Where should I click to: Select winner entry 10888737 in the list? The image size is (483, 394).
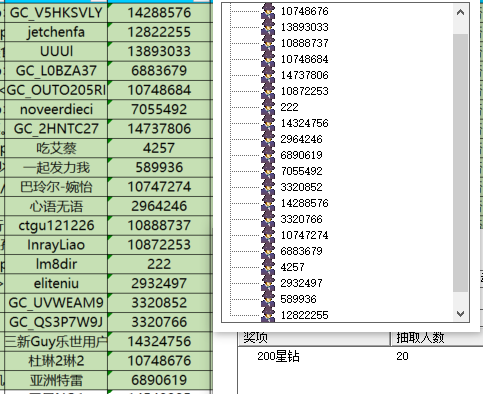coord(304,43)
